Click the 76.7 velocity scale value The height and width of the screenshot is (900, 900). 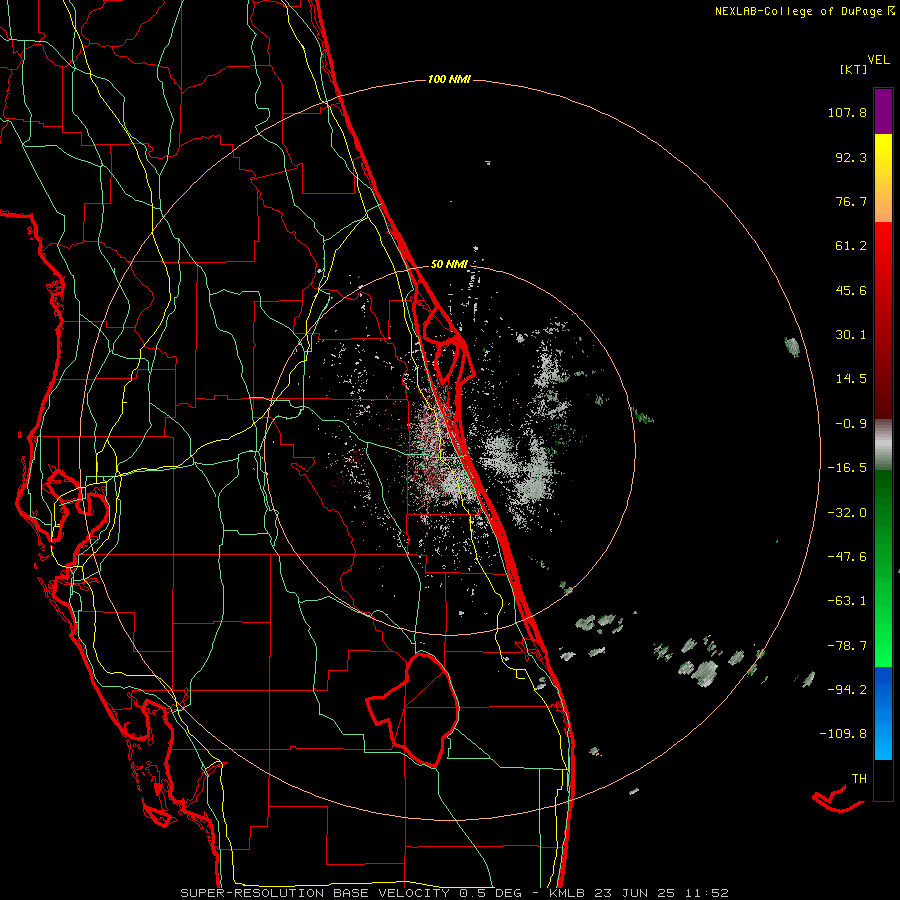click(851, 201)
